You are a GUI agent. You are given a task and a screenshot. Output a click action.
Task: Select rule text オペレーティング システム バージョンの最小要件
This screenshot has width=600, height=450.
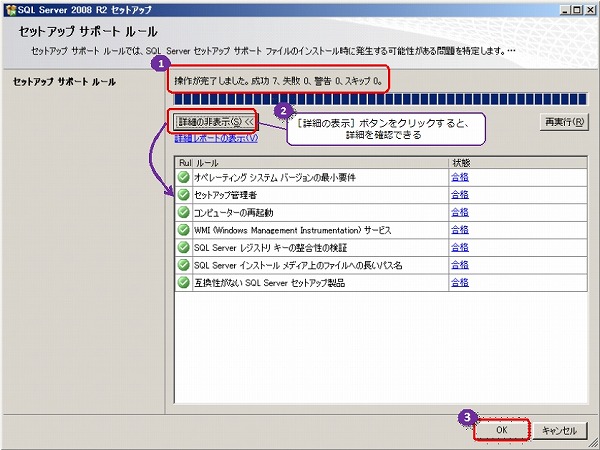click(x=275, y=177)
